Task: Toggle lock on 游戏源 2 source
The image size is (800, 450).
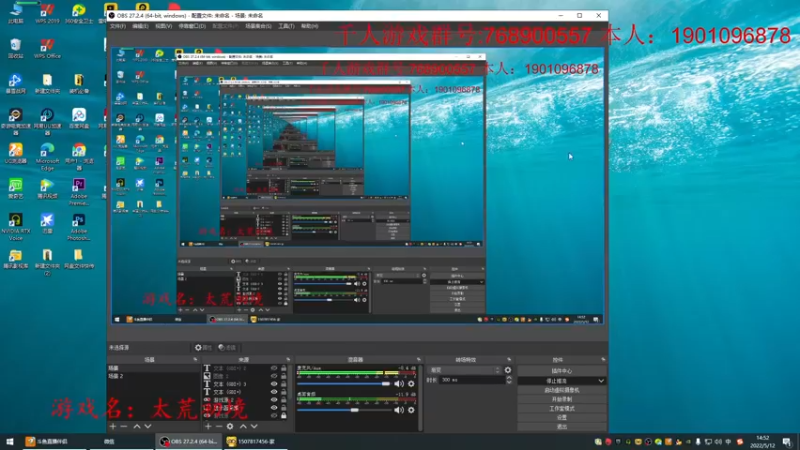Action: [284, 399]
